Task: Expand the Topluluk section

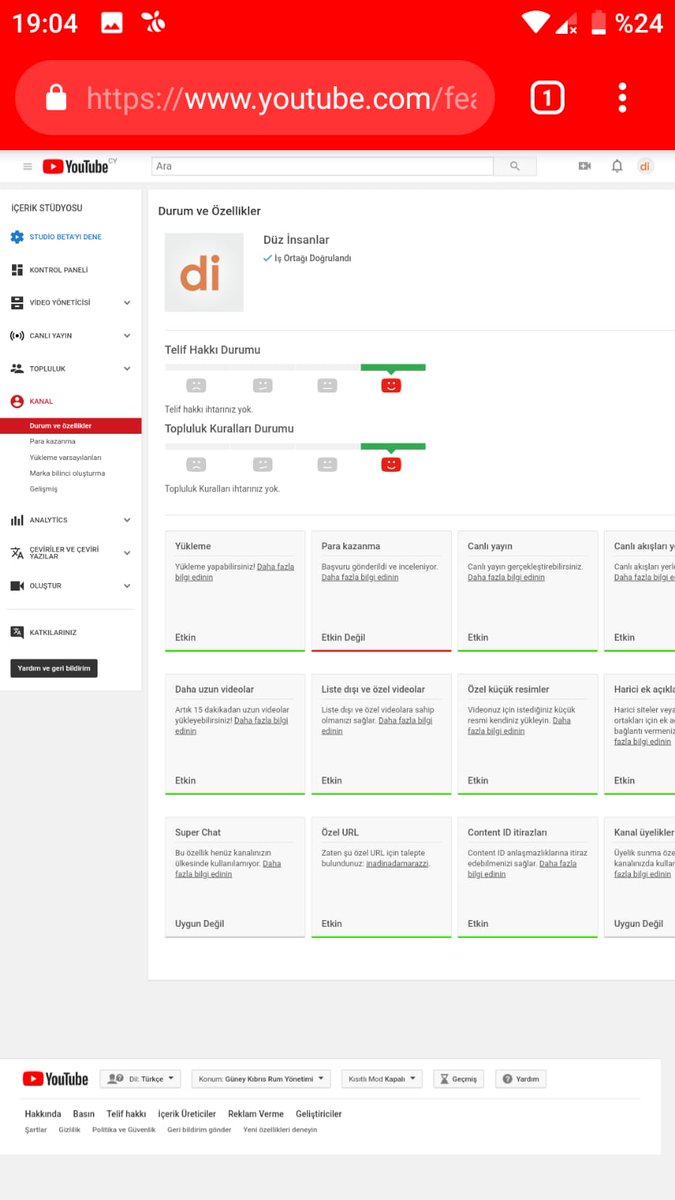Action: 127,369
